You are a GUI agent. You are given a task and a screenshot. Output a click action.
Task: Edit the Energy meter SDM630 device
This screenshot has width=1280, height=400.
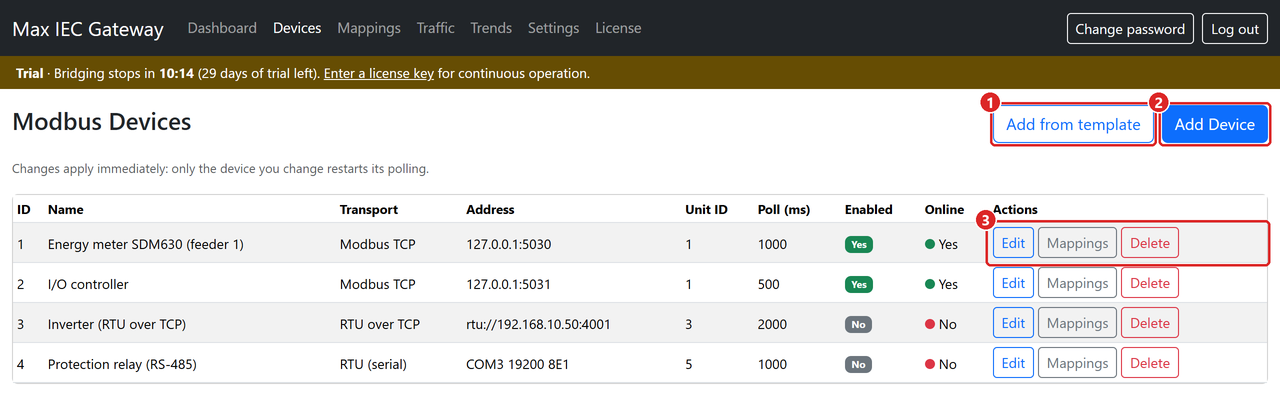(x=1013, y=243)
